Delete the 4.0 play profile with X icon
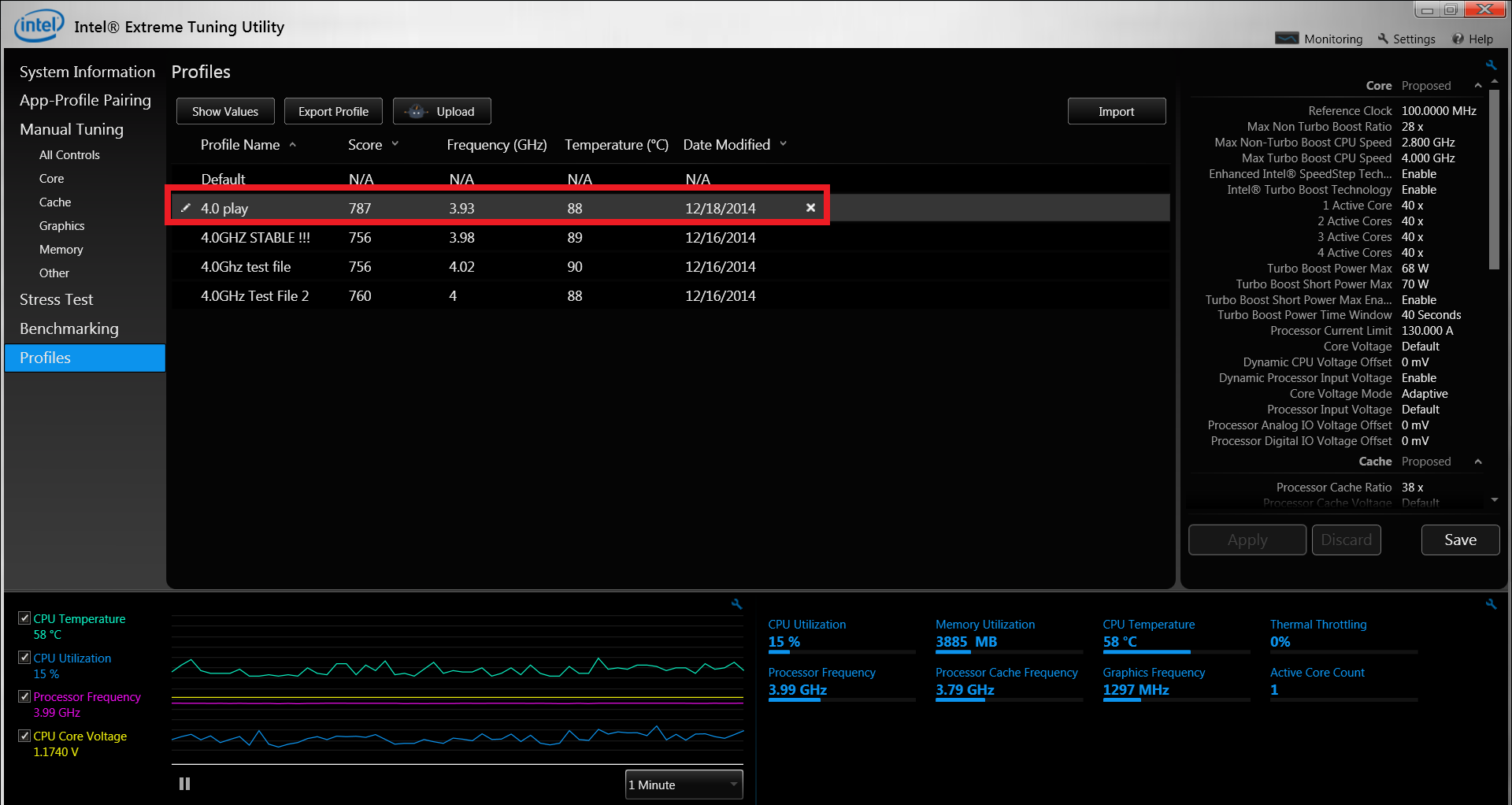 click(x=810, y=208)
